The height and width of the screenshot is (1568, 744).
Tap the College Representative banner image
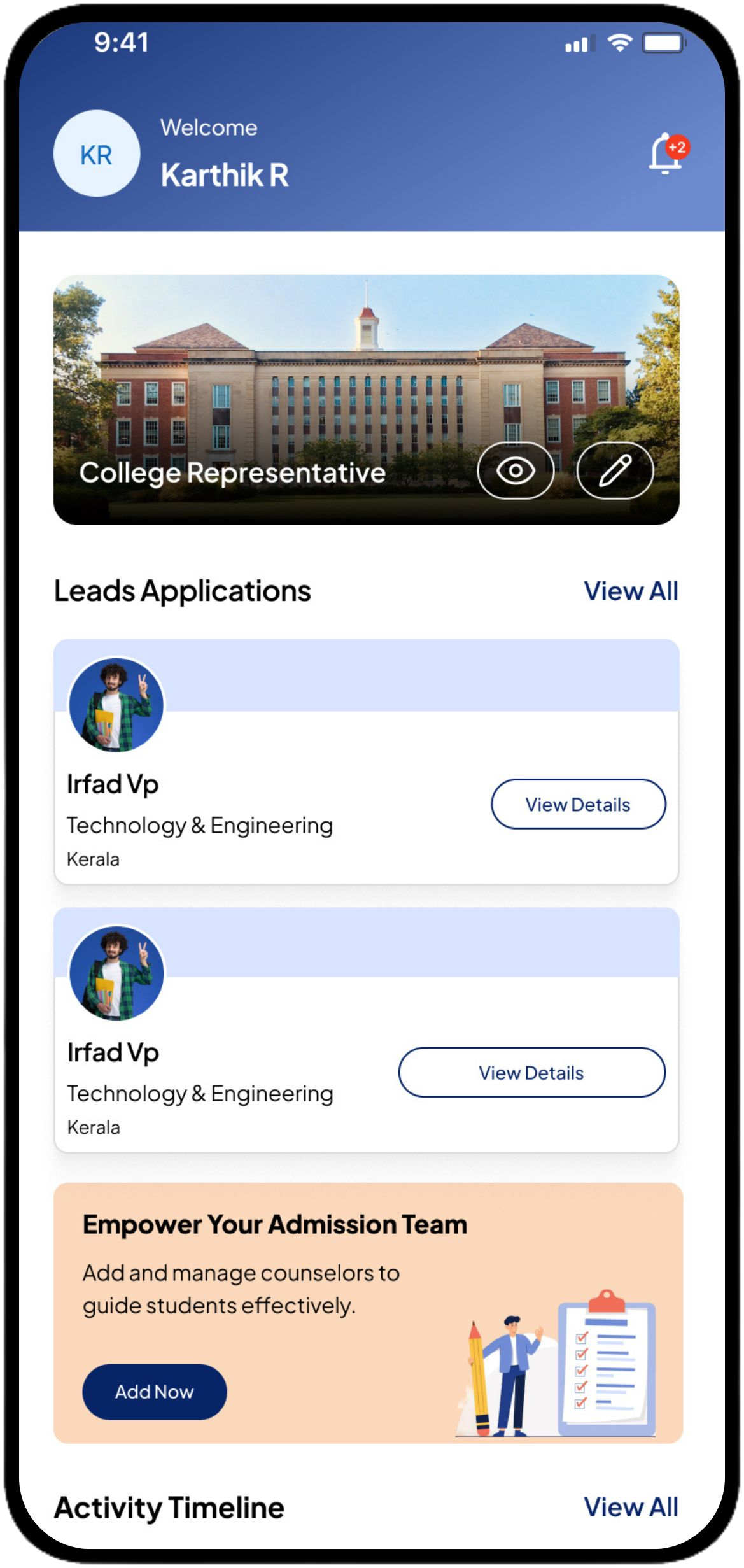click(x=366, y=369)
